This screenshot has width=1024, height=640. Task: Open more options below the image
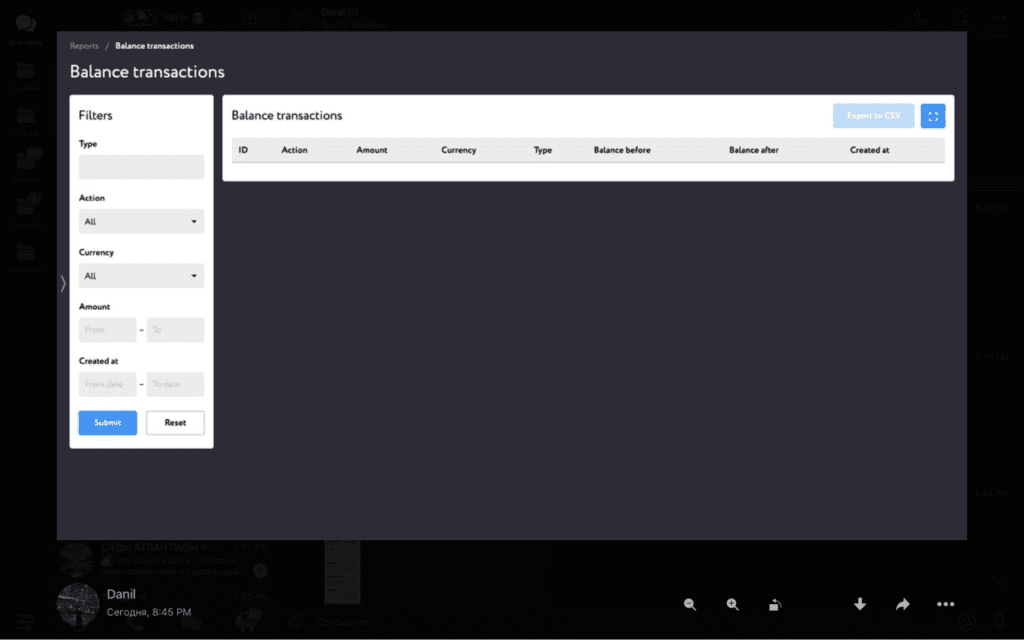945,604
